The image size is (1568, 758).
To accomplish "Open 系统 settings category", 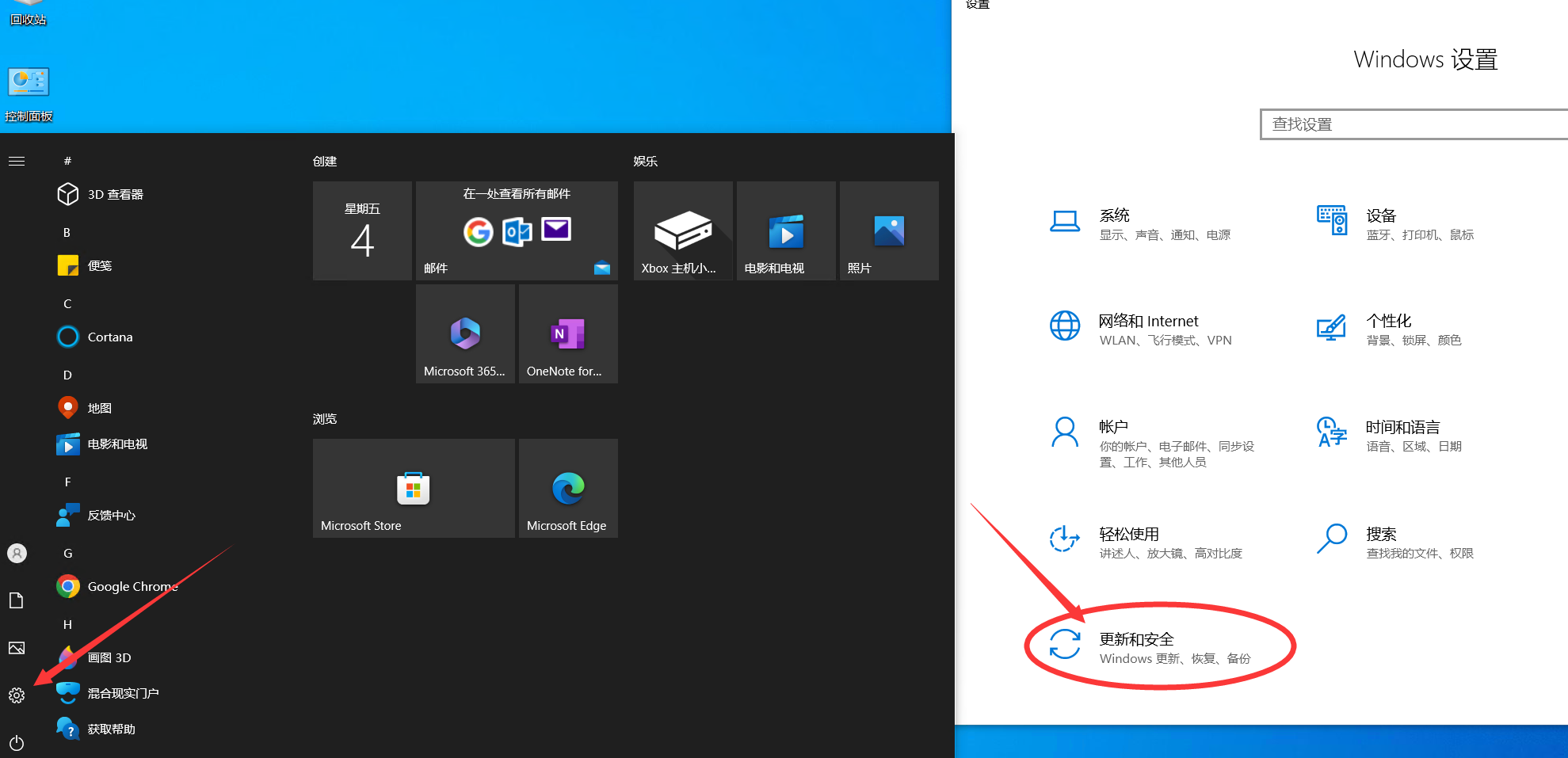I will [x=1141, y=223].
